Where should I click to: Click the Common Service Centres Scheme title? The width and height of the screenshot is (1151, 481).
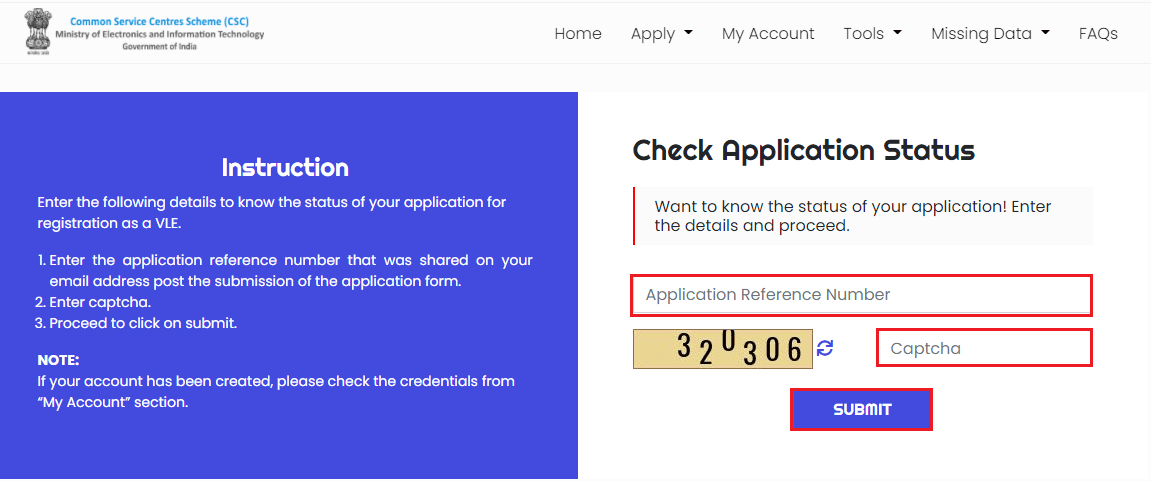coord(159,21)
